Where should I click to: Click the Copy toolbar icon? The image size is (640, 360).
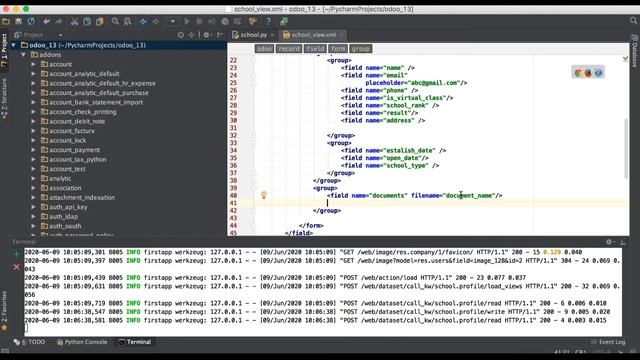coord(87,21)
